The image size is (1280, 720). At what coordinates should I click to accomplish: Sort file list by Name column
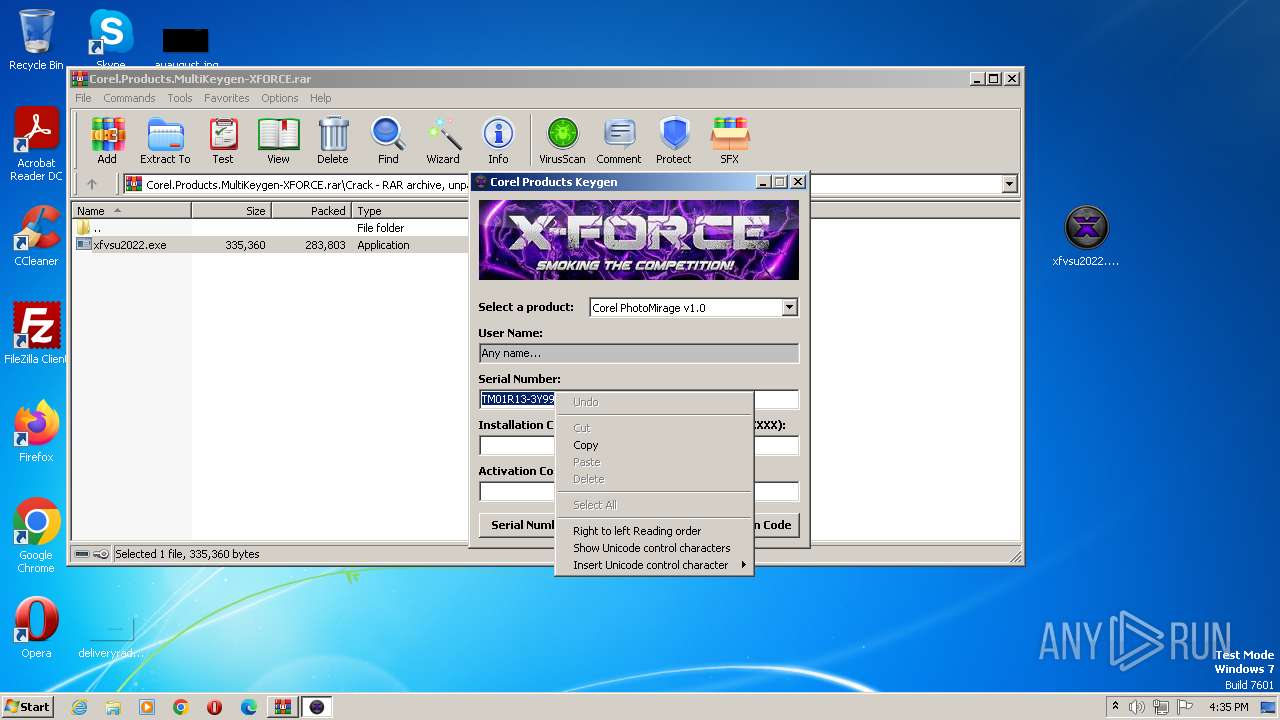(131, 211)
